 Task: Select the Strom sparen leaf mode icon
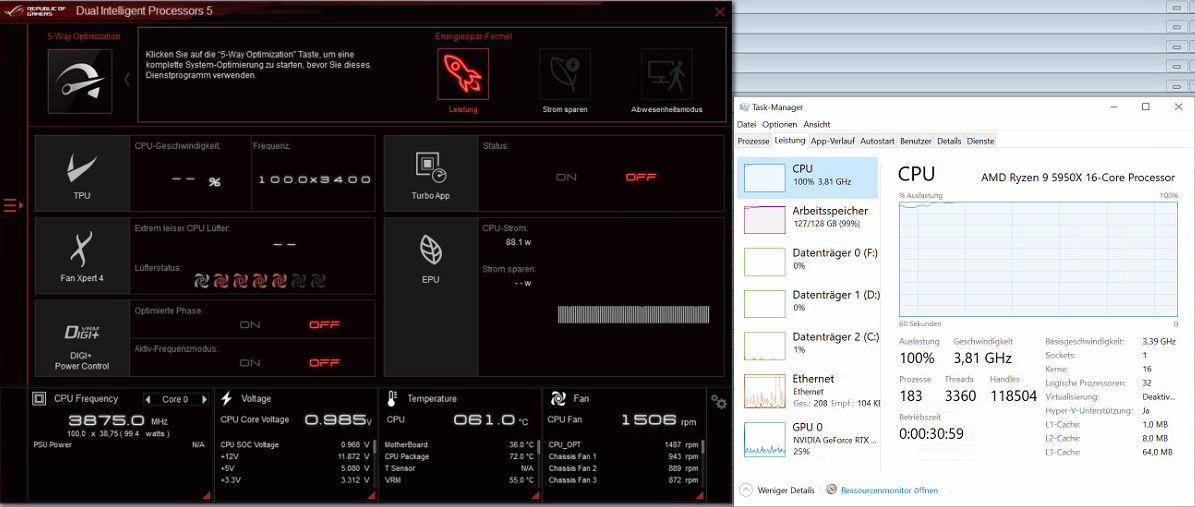point(565,74)
